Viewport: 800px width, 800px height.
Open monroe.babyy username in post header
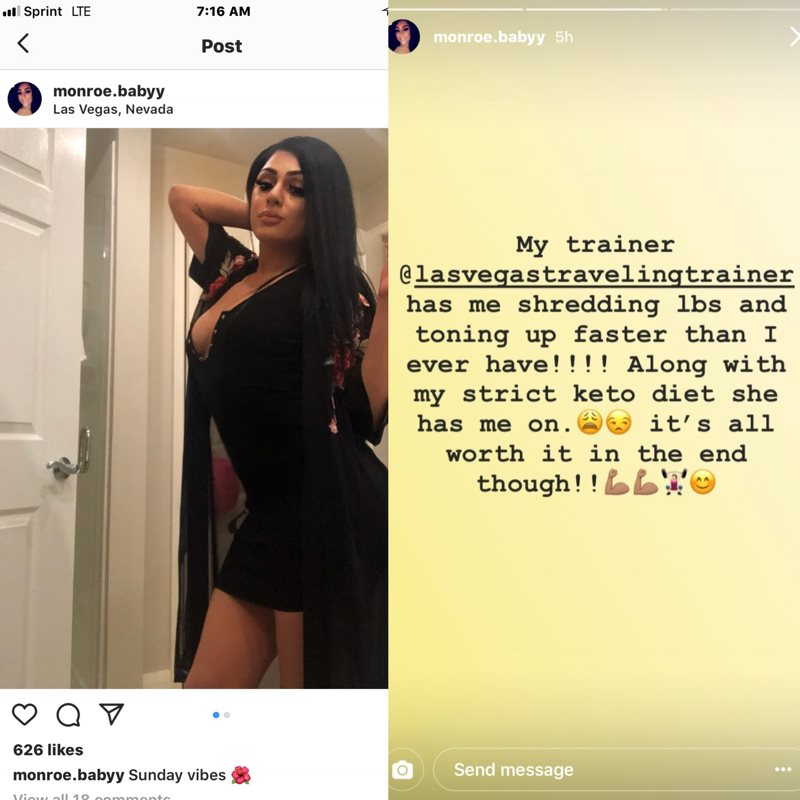click(109, 91)
